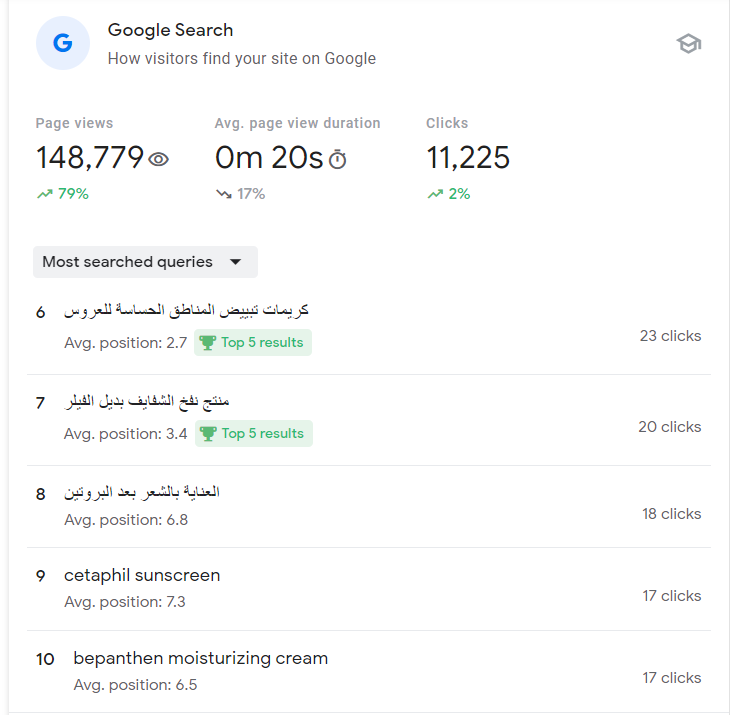Click the Arabic query ranked number 6
The image size is (730, 715).
[186, 311]
